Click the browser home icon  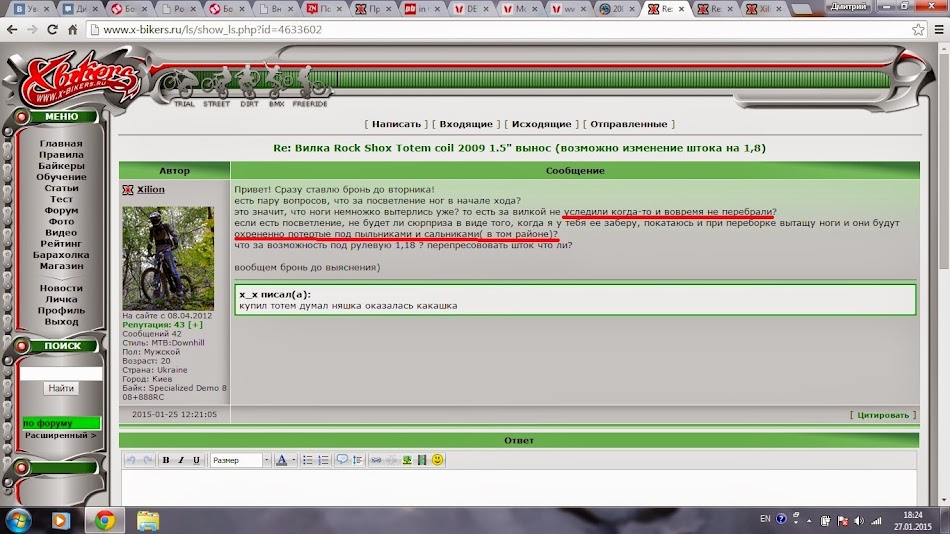tap(73, 29)
